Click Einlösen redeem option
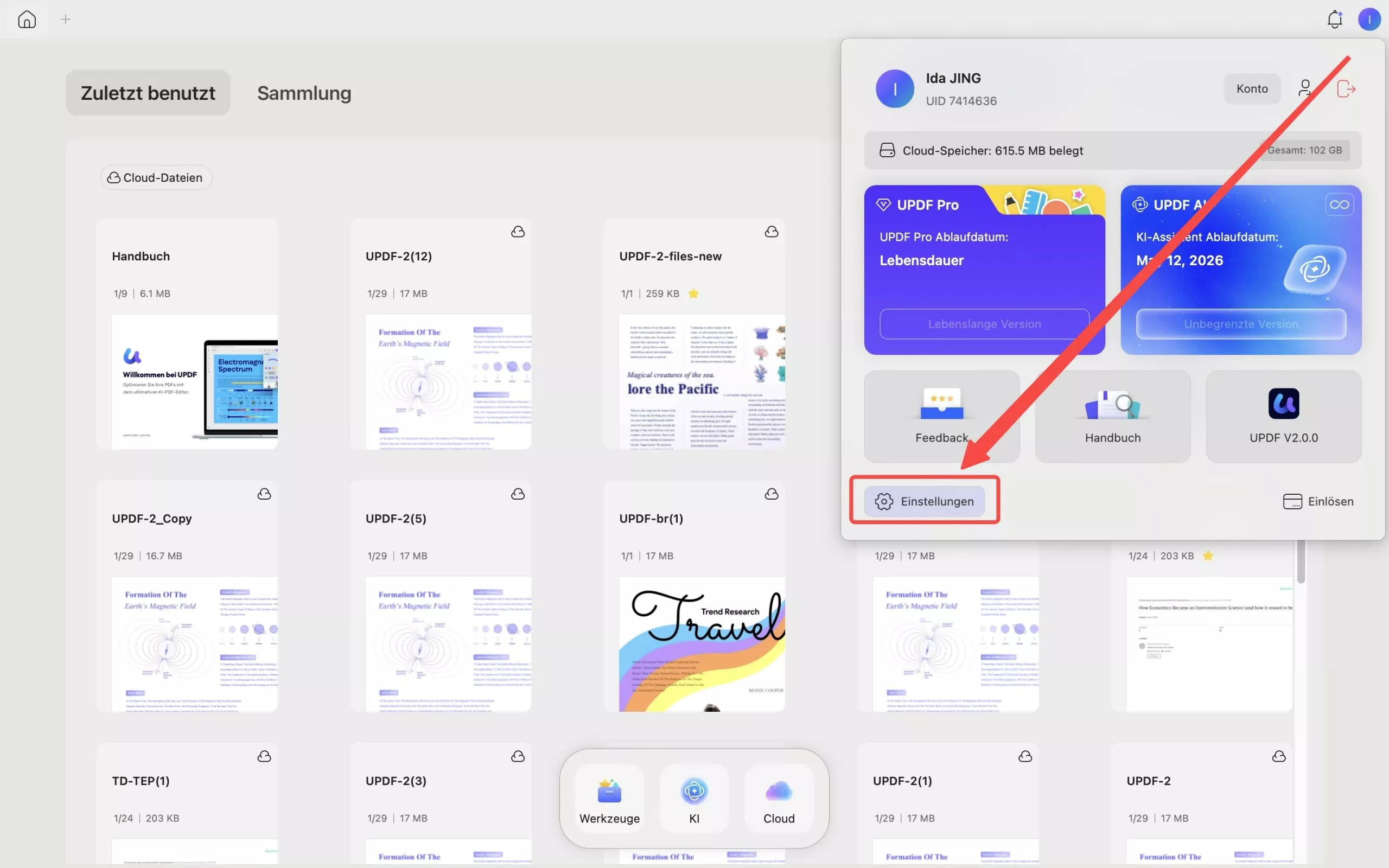The width and height of the screenshot is (1389, 868). tap(1318, 501)
